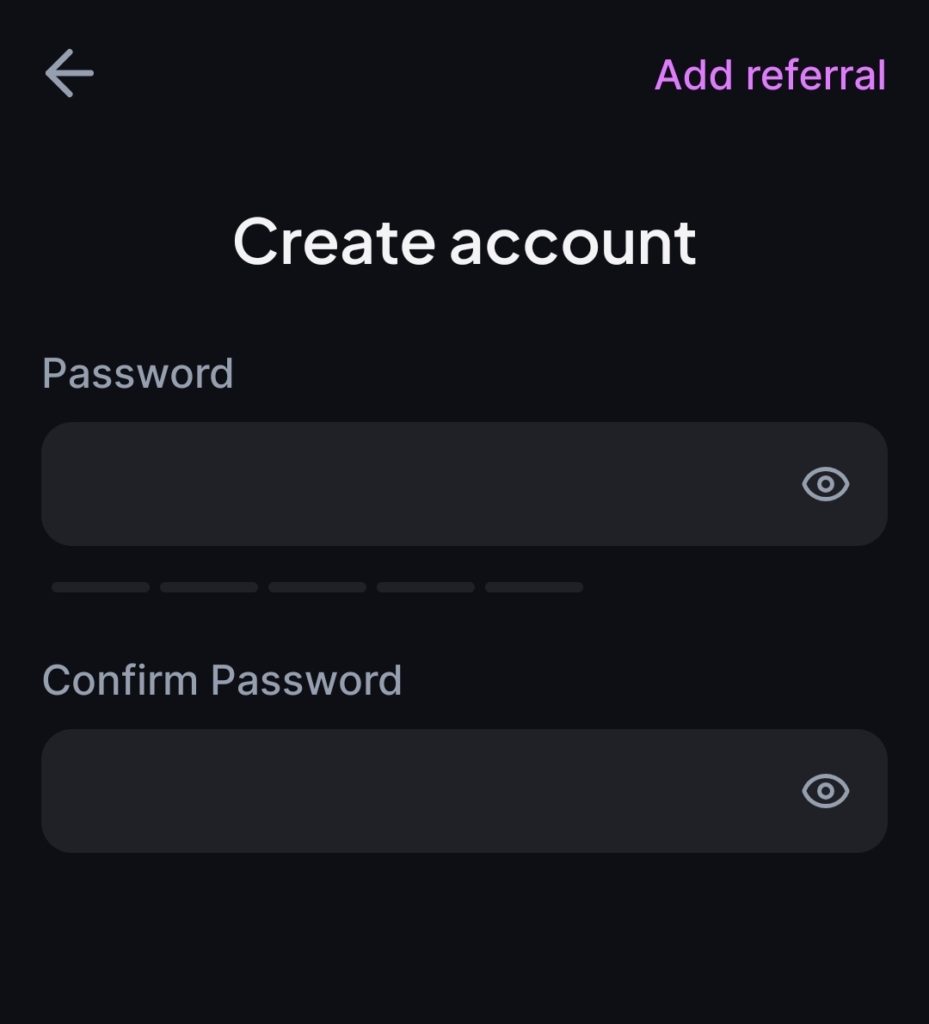The width and height of the screenshot is (929, 1024).
Task: Click the word "Create" in the page title
Action: point(334,243)
